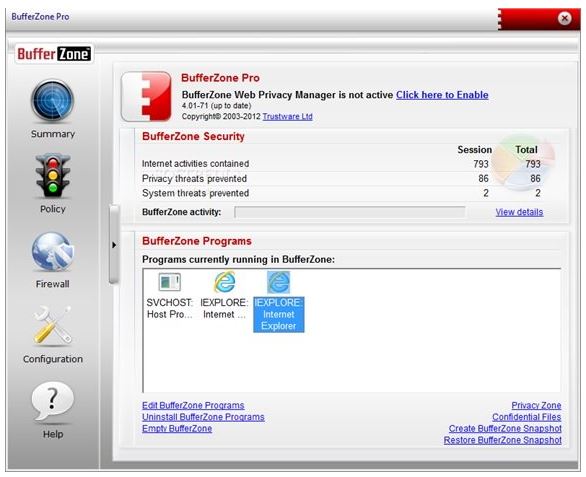Open the Policy traffic light icon
Image resolution: width=586 pixels, height=477 pixels.
coord(53,176)
